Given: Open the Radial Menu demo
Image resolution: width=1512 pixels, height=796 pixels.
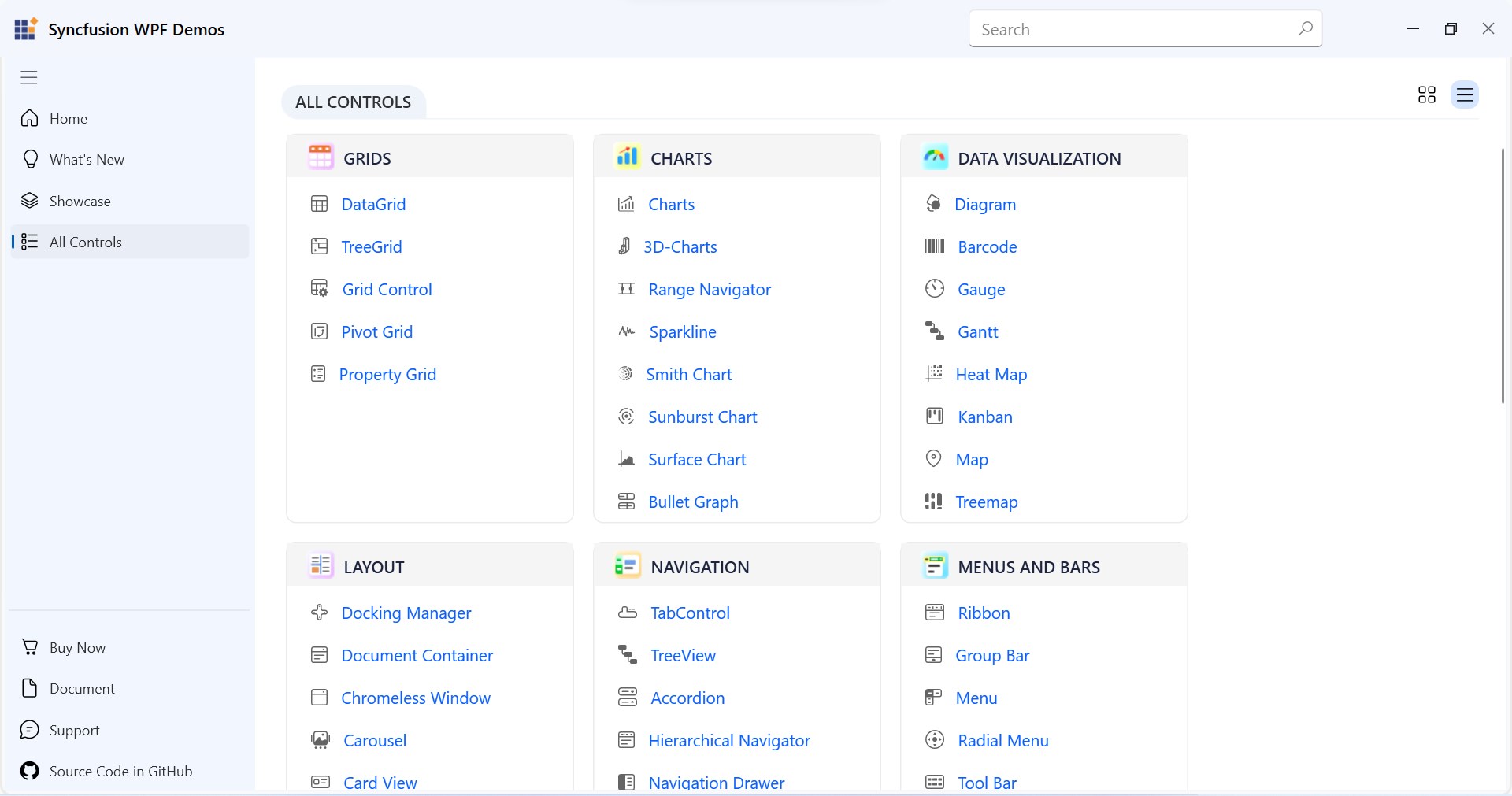Looking at the screenshot, I should (x=1002, y=741).
